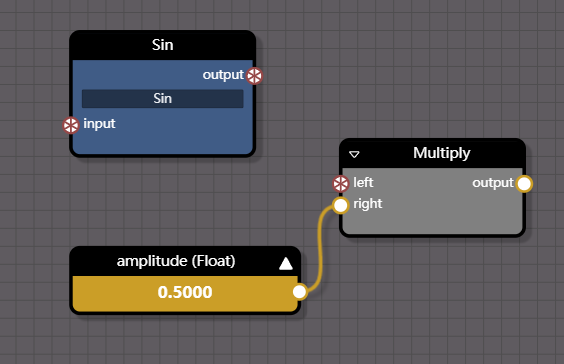Select the Sin node by its header

[x=163, y=45]
